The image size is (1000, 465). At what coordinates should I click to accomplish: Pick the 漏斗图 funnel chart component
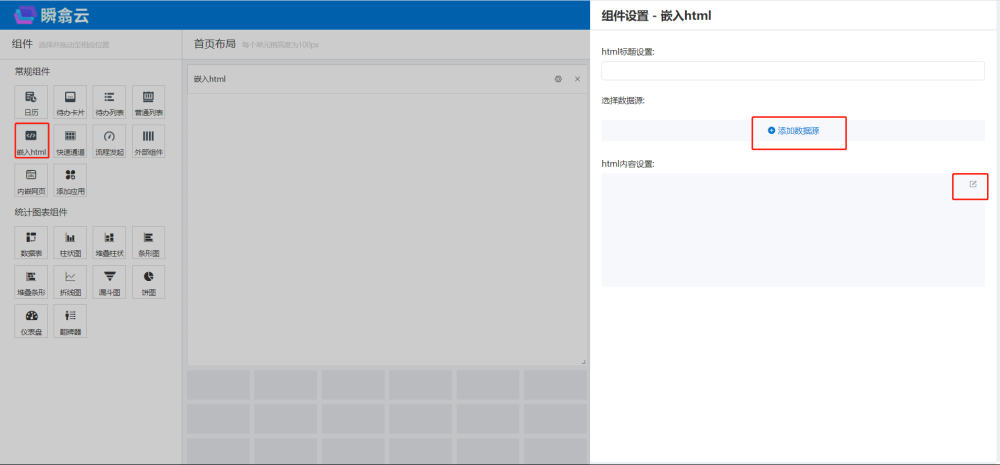109,281
